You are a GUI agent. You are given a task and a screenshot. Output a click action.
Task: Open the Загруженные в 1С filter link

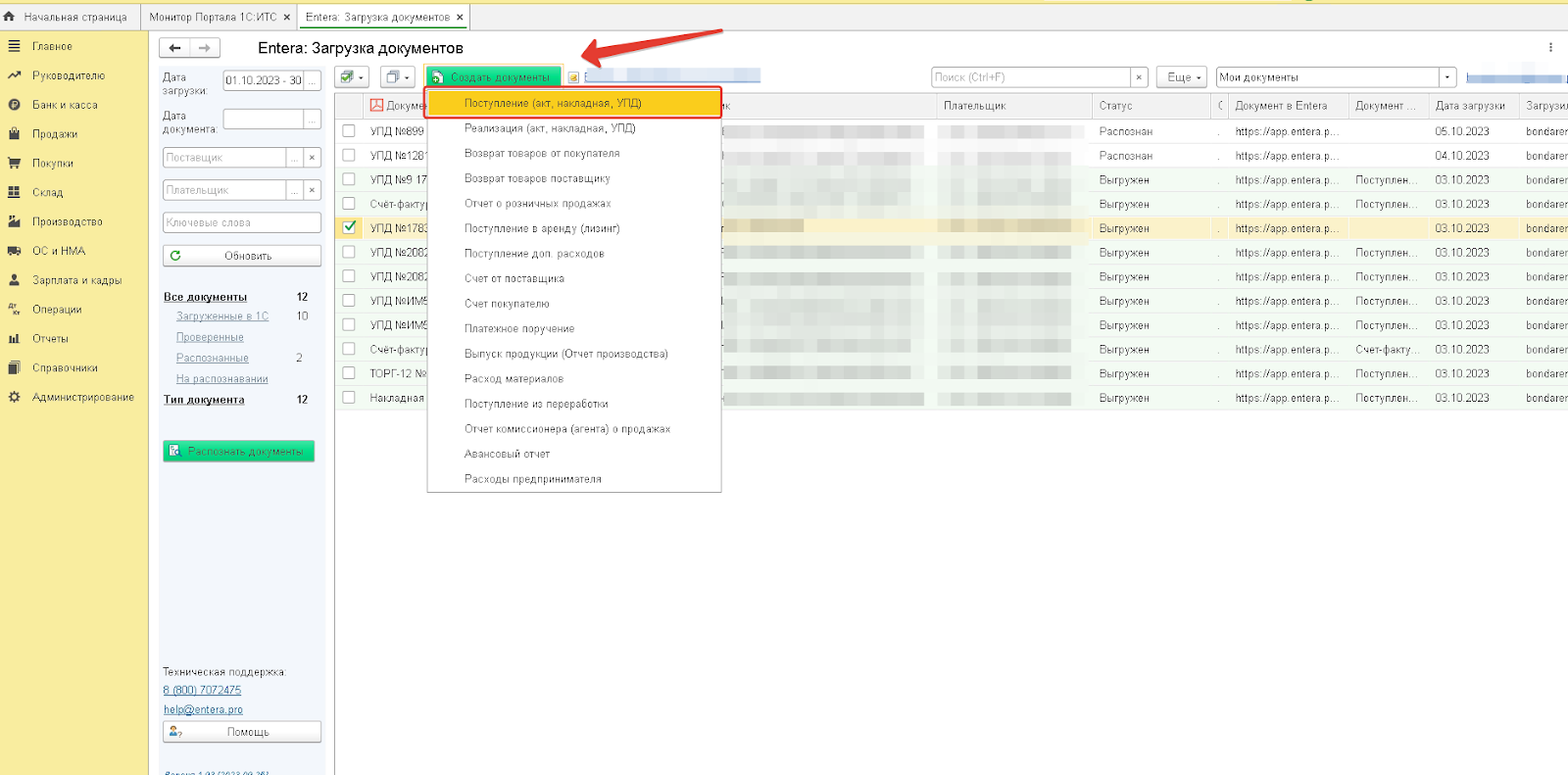point(222,316)
